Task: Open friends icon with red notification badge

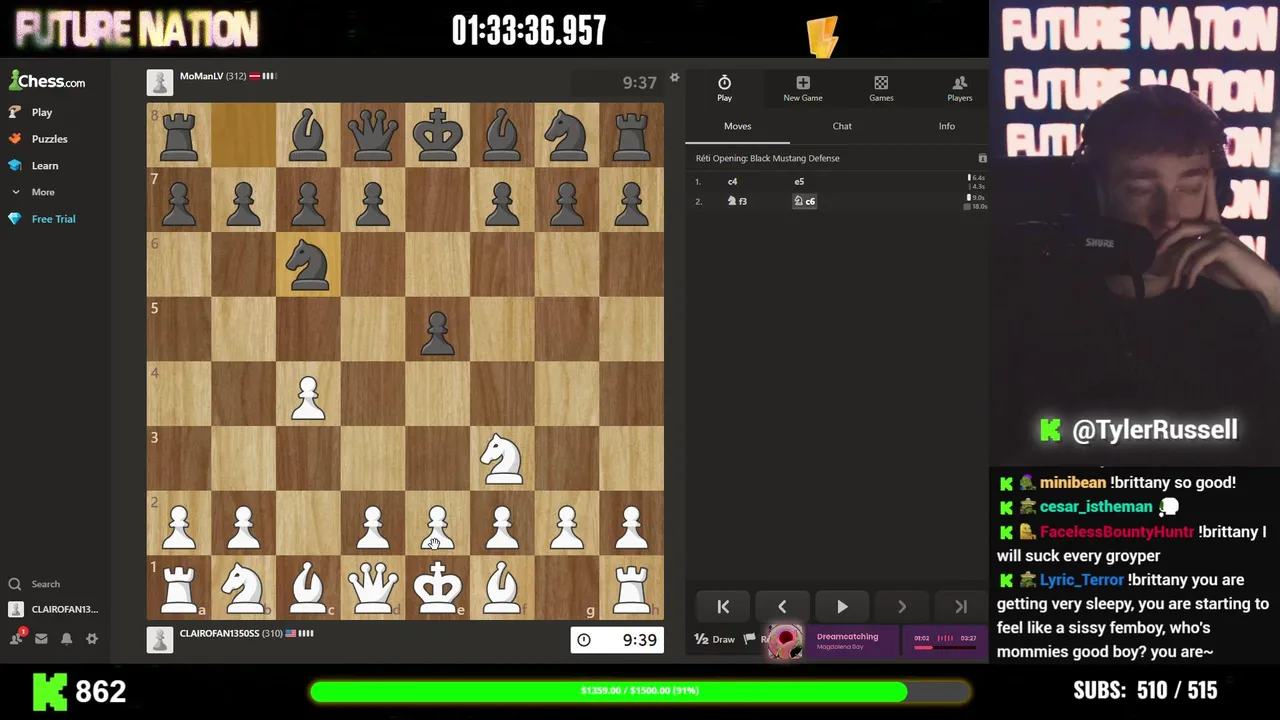Action: [x=17, y=638]
